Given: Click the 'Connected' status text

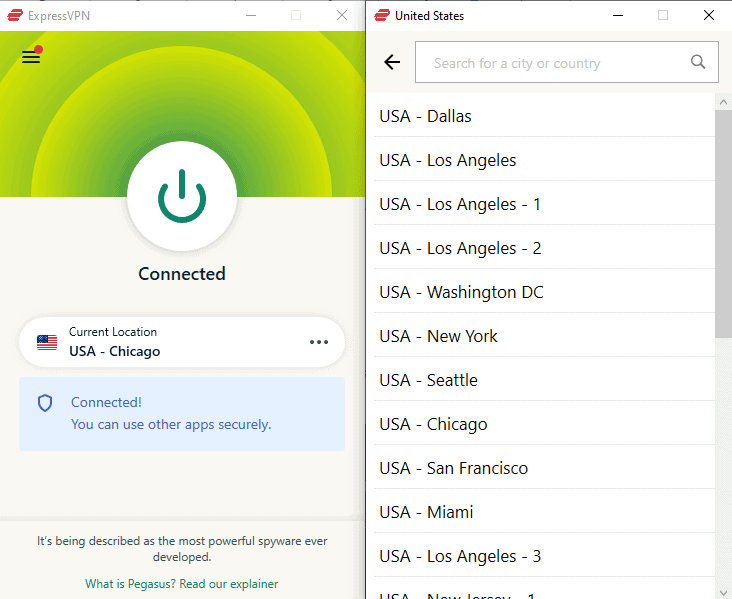Looking at the screenshot, I should tap(182, 274).
